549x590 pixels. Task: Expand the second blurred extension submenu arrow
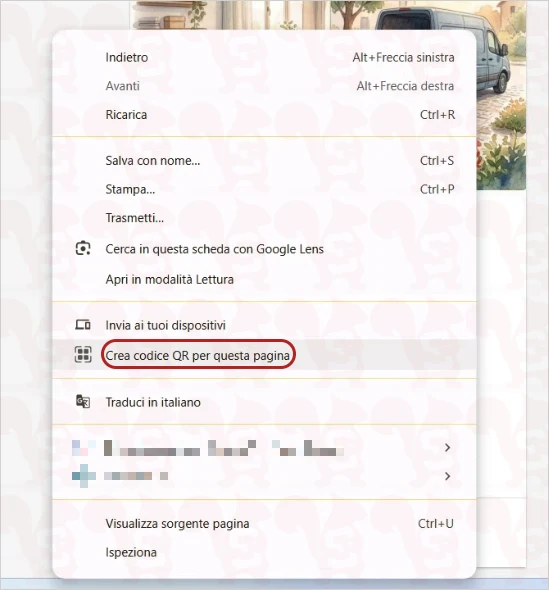pos(447,476)
